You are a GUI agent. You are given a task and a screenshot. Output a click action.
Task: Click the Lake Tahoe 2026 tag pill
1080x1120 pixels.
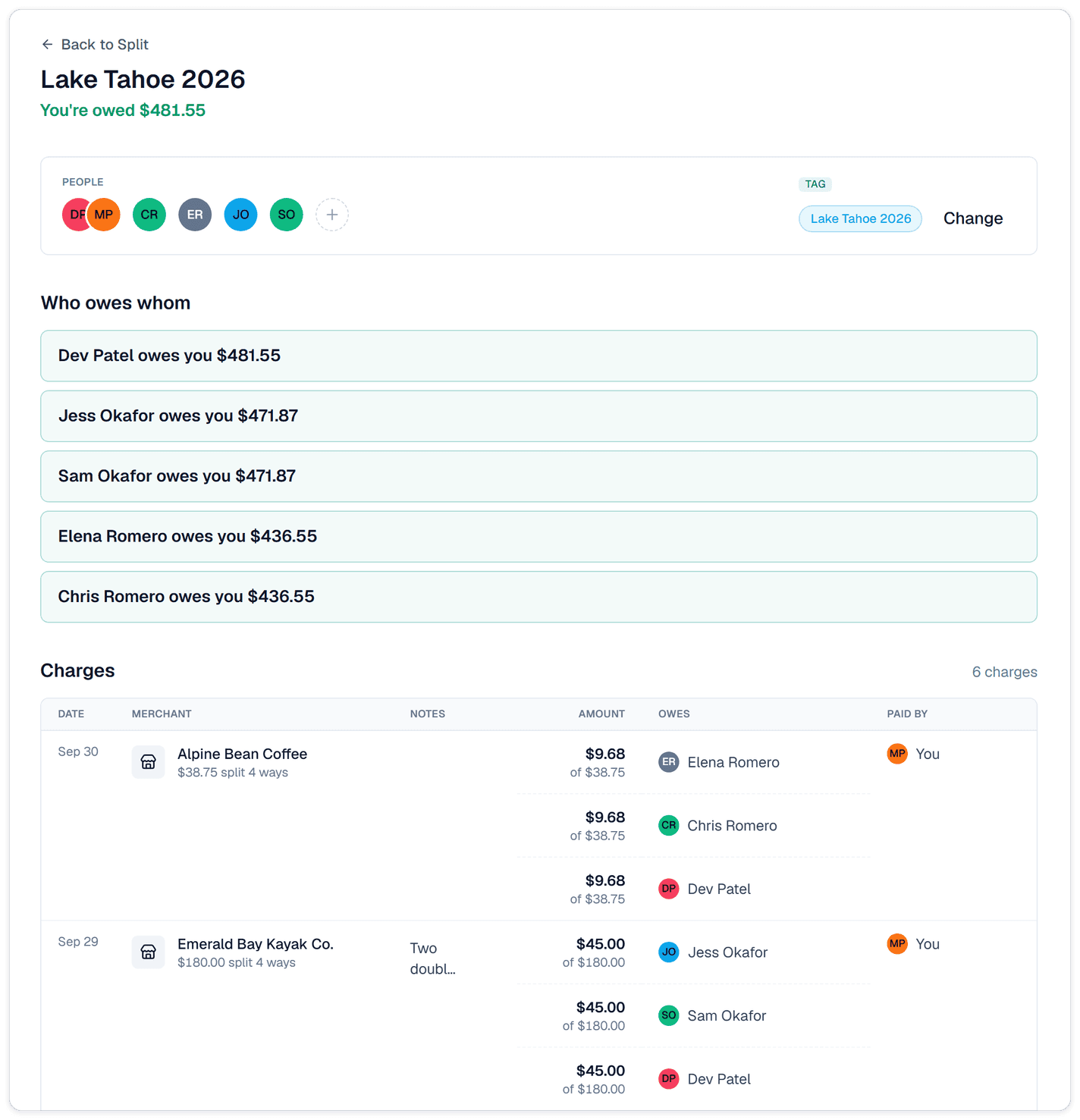click(861, 218)
